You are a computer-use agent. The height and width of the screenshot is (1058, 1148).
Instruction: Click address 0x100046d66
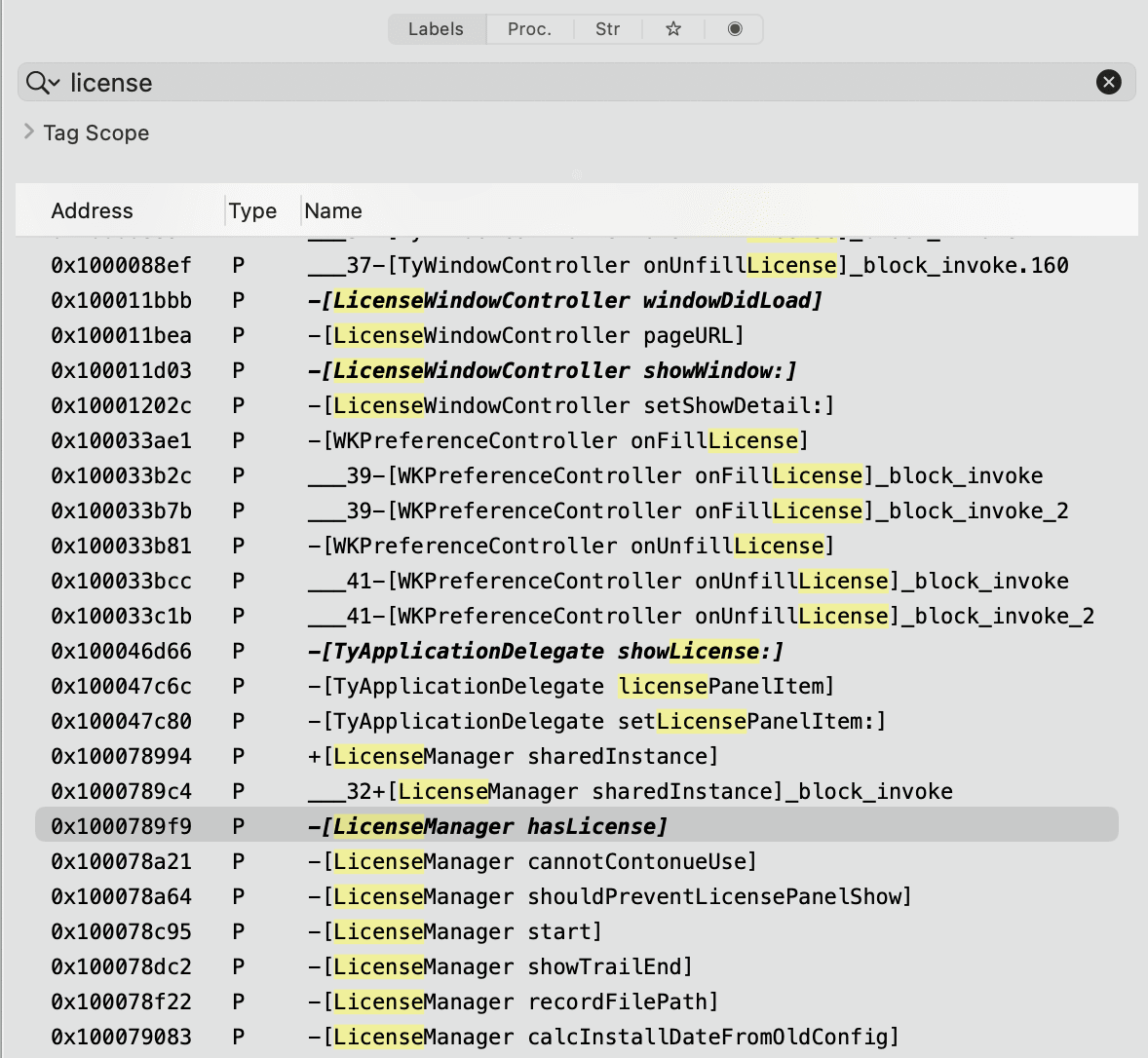(x=122, y=651)
